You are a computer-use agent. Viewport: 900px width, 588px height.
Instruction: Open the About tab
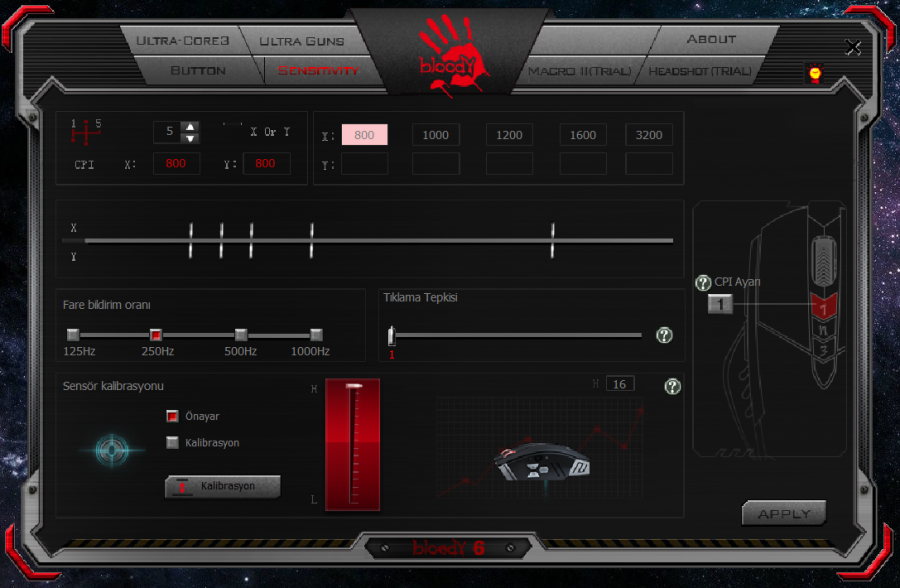coord(711,40)
